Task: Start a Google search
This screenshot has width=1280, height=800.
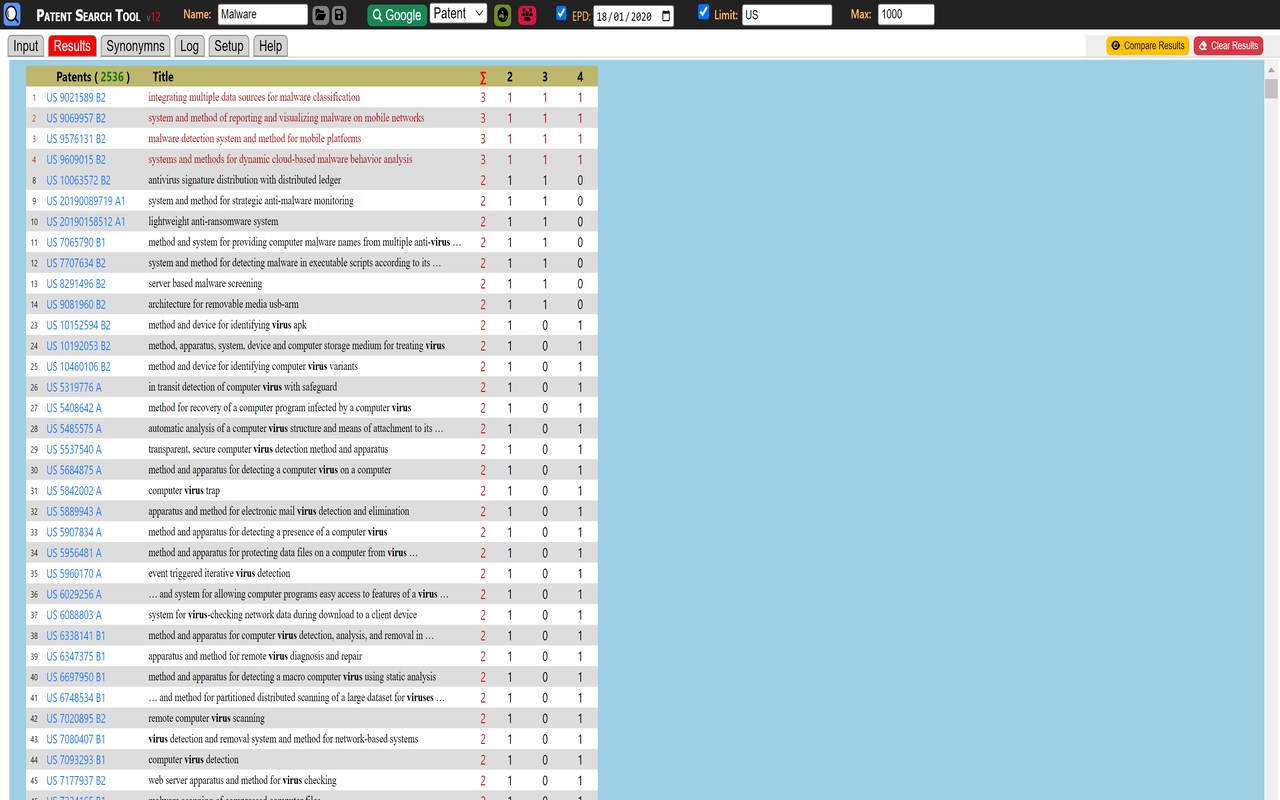Action: click(x=397, y=15)
